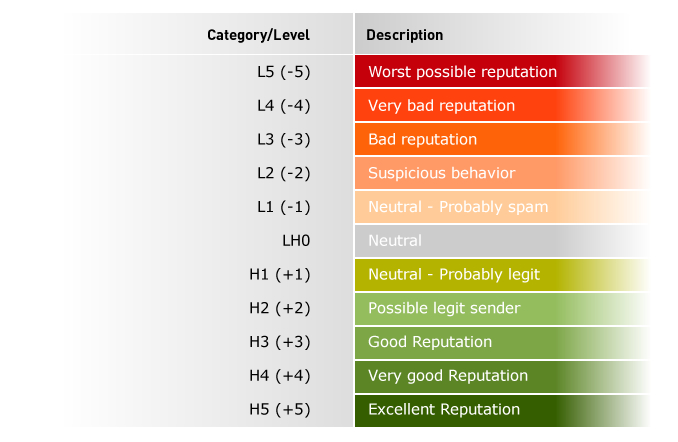
Task: Click the Neutral - Probably legit bar
Action: pos(502,274)
